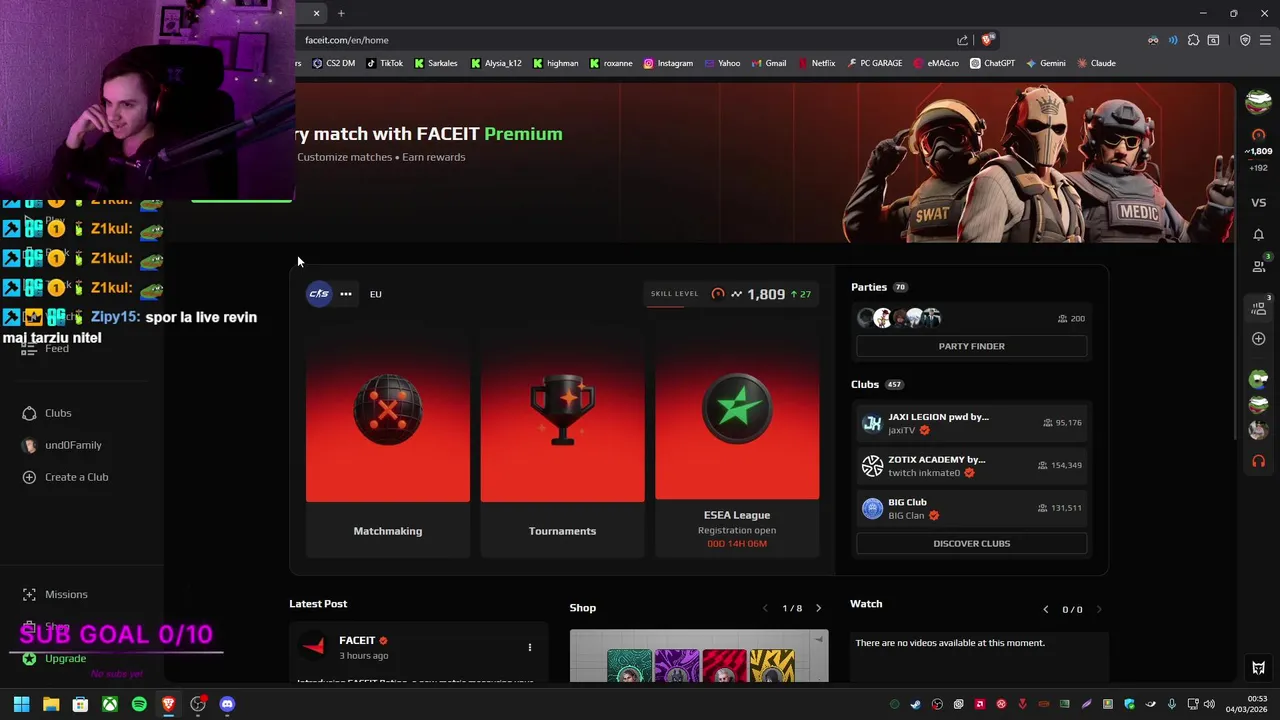The image size is (1280, 720).
Task: Open the browser sidebar panel icon
Action: (1213, 40)
